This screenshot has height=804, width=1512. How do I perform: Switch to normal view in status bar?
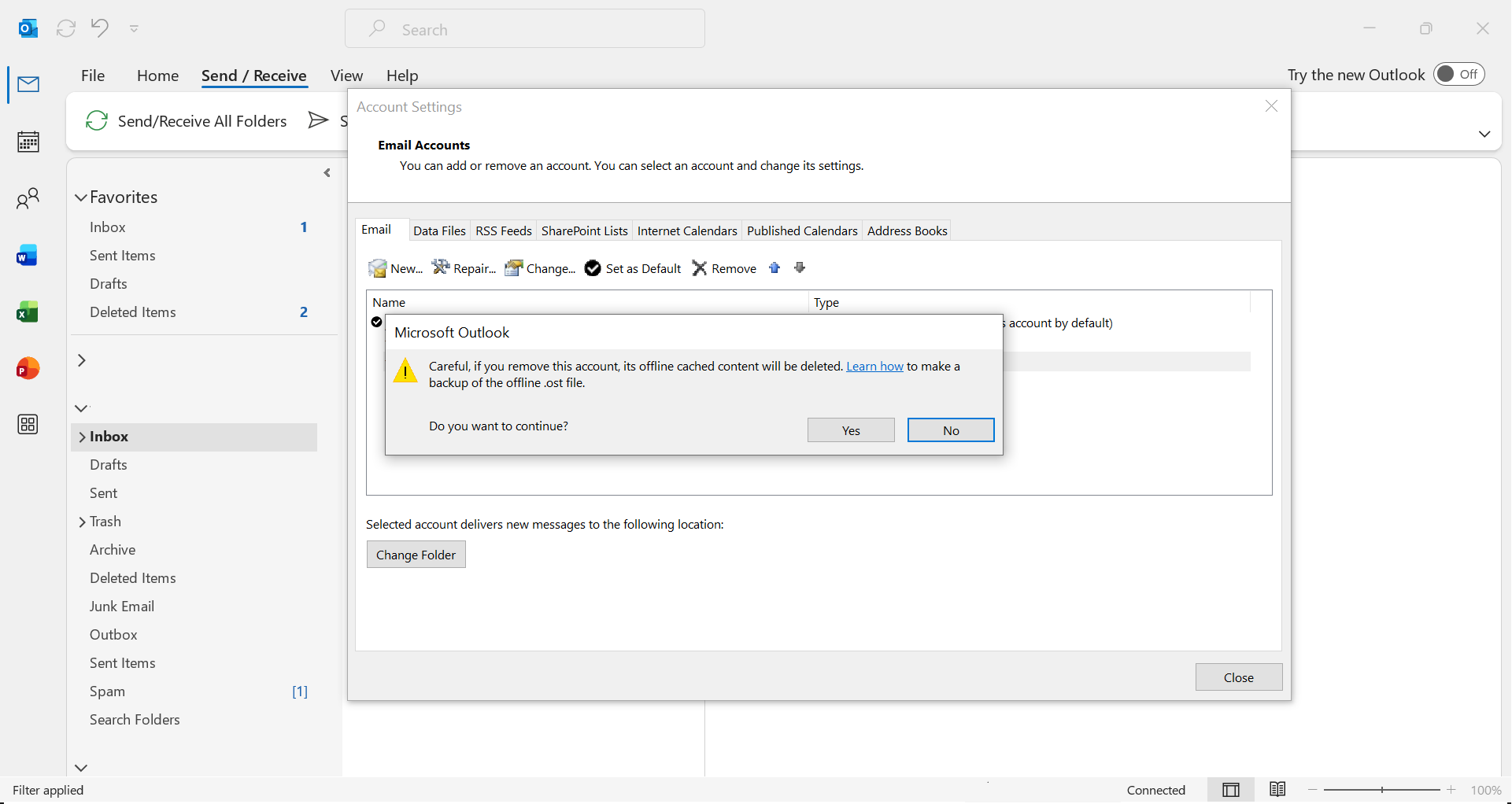click(x=1231, y=790)
